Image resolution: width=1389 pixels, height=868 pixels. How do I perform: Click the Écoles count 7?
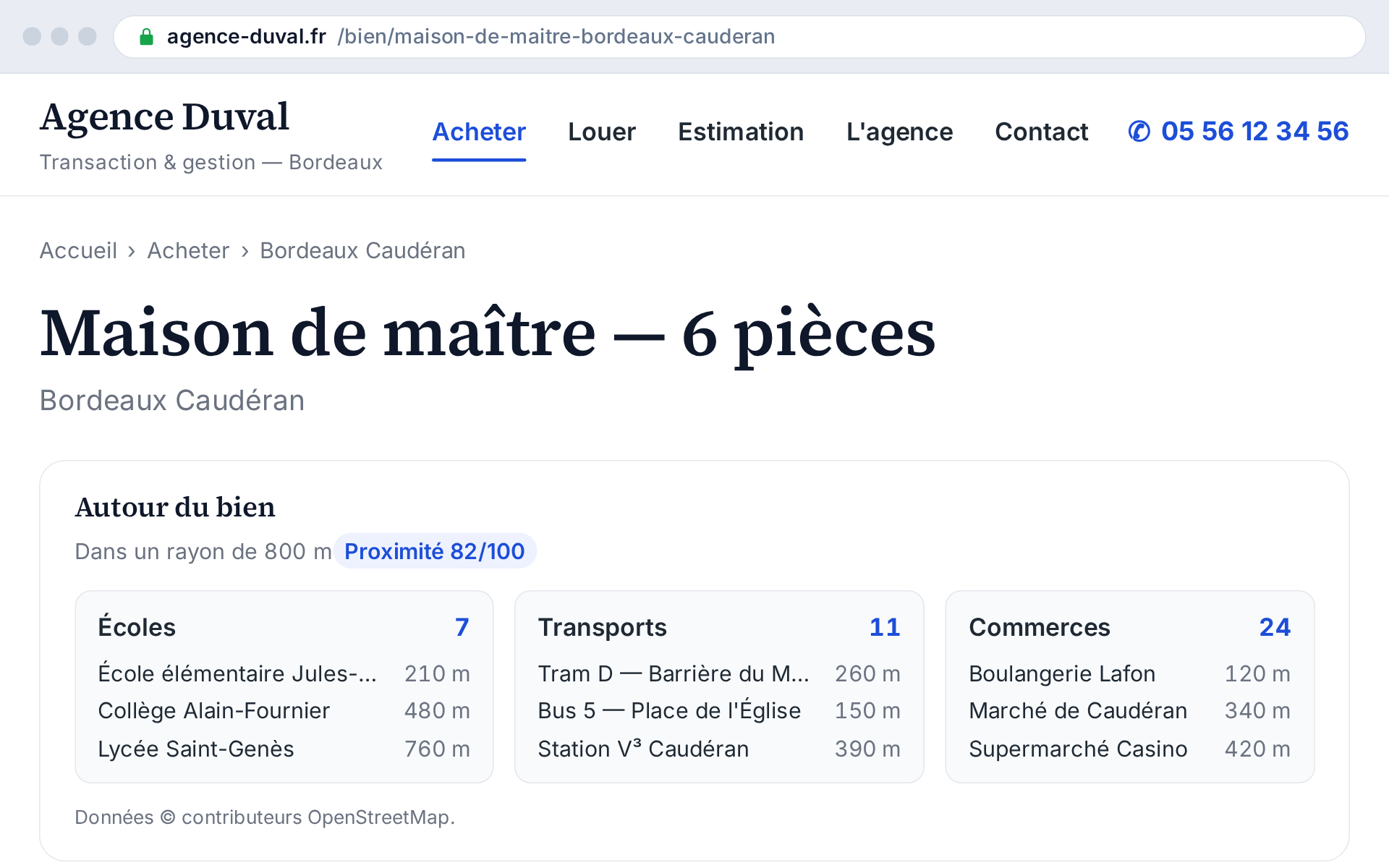click(462, 627)
